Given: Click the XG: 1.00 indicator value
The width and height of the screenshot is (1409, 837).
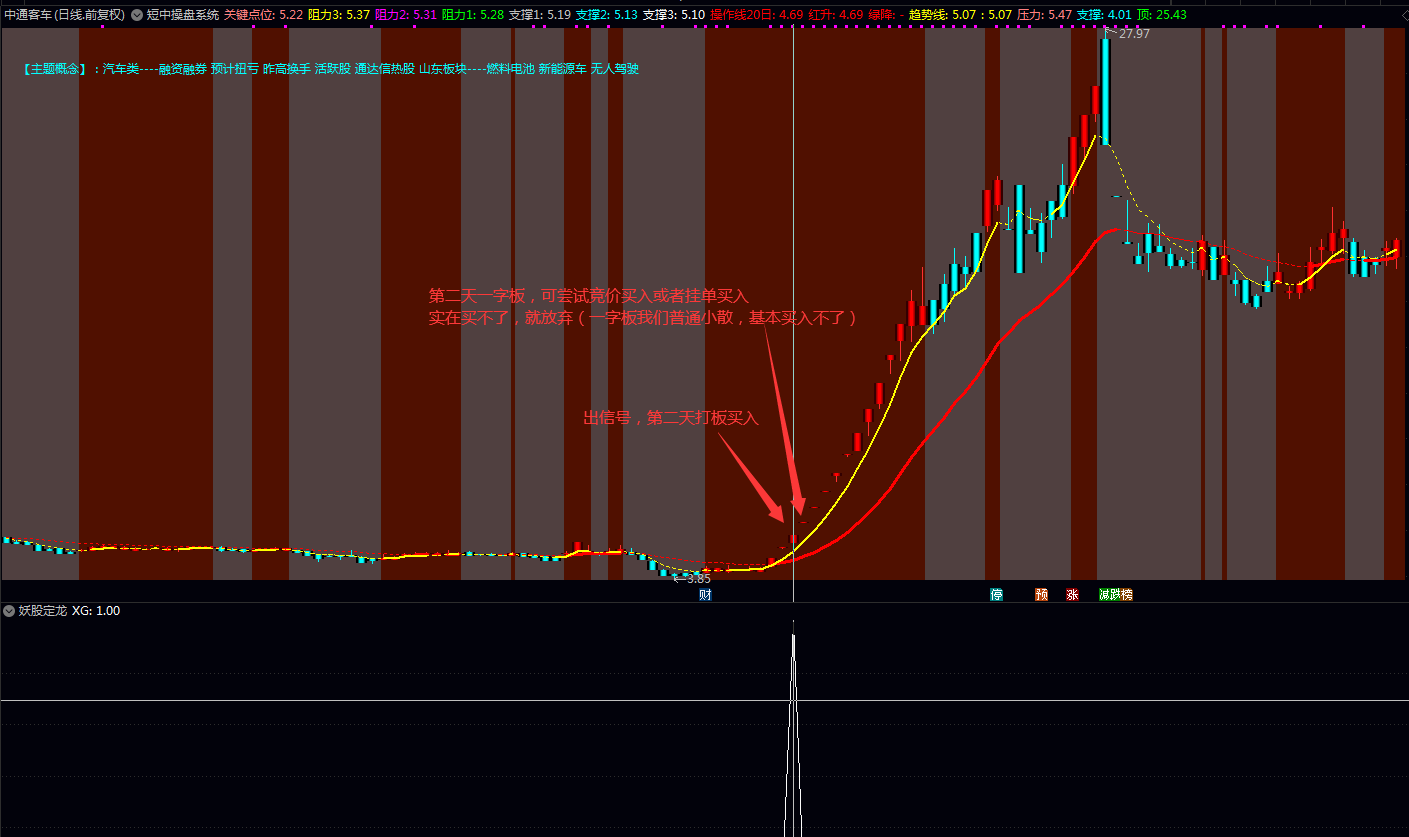Looking at the screenshot, I should pyautogui.click(x=96, y=610).
